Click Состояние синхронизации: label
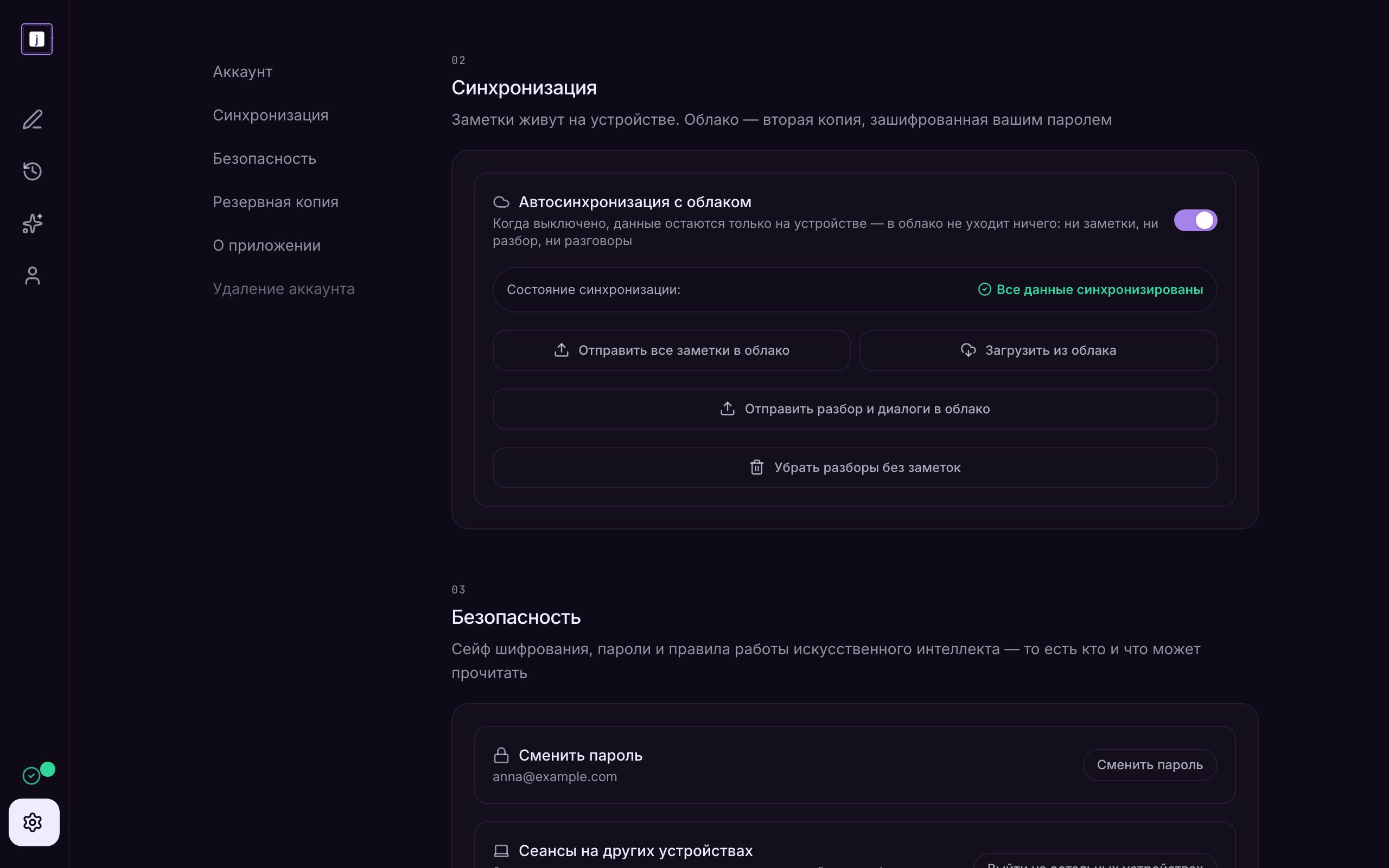Image resolution: width=1389 pixels, height=868 pixels. click(x=593, y=289)
